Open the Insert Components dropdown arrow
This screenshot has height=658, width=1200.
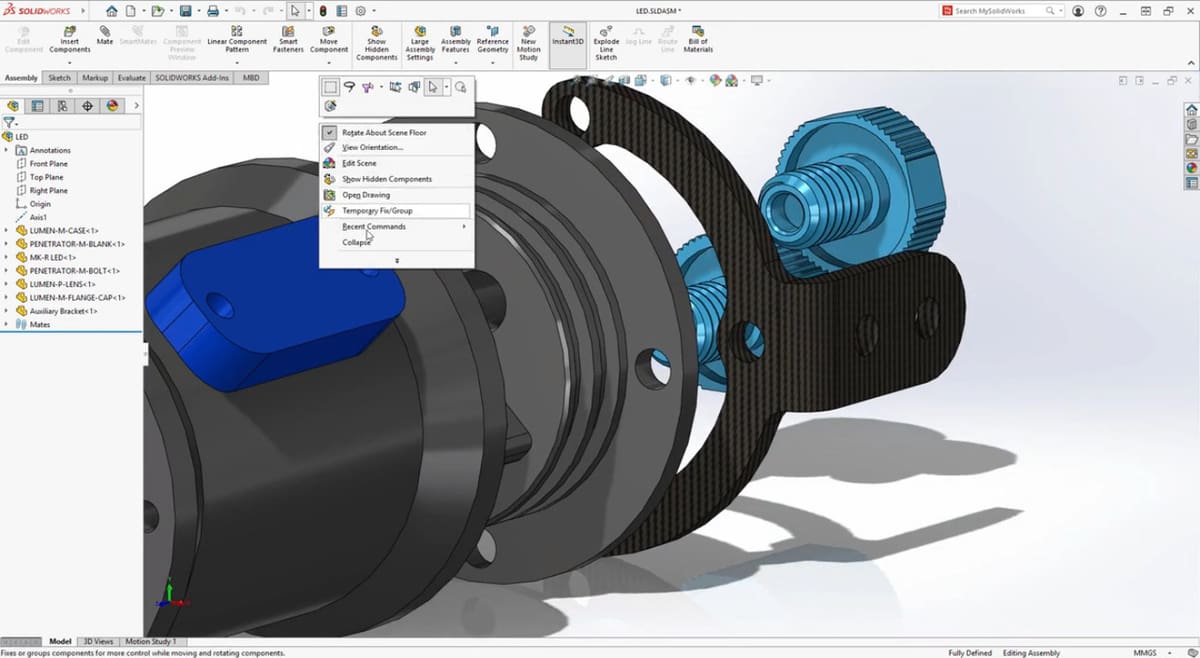coord(70,63)
